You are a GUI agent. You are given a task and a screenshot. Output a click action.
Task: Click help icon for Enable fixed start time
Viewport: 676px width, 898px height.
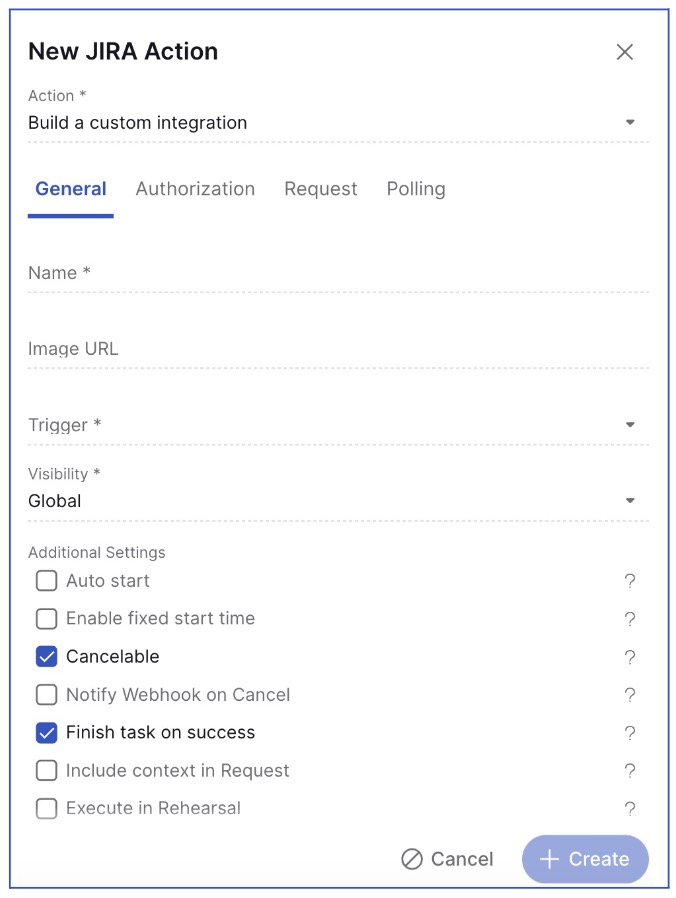click(630, 619)
